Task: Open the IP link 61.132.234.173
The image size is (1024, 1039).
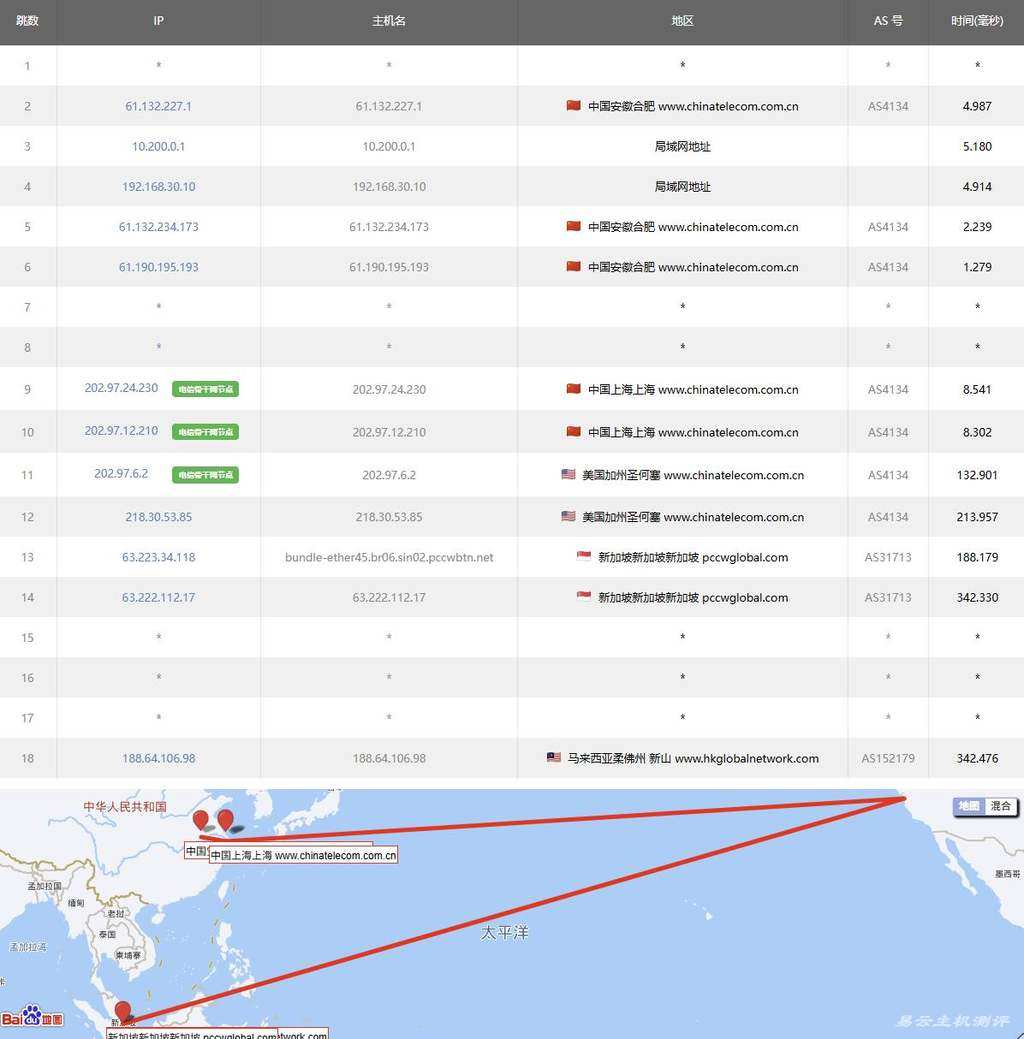Action: coord(158,227)
